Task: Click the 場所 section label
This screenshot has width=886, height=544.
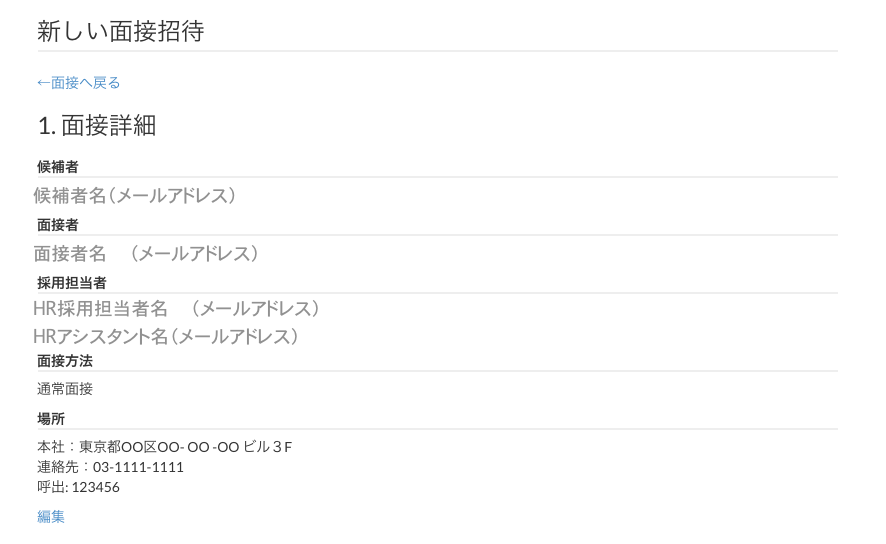Action: coord(51,419)
